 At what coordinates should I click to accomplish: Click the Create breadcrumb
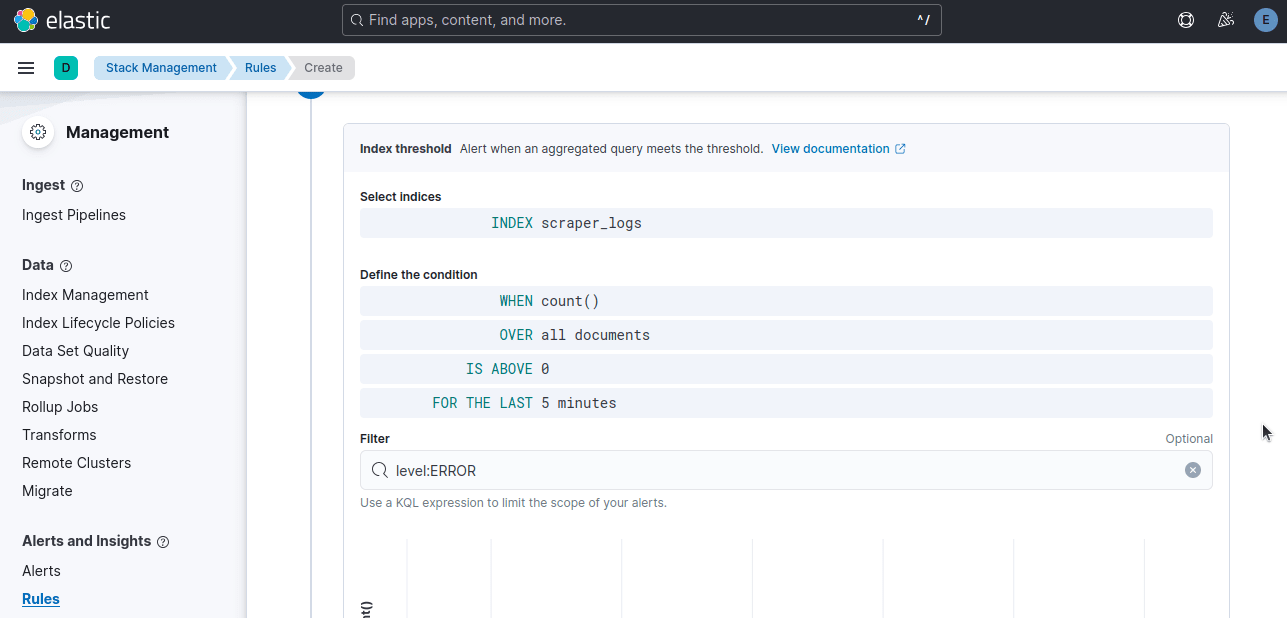(x=323, y=68)
